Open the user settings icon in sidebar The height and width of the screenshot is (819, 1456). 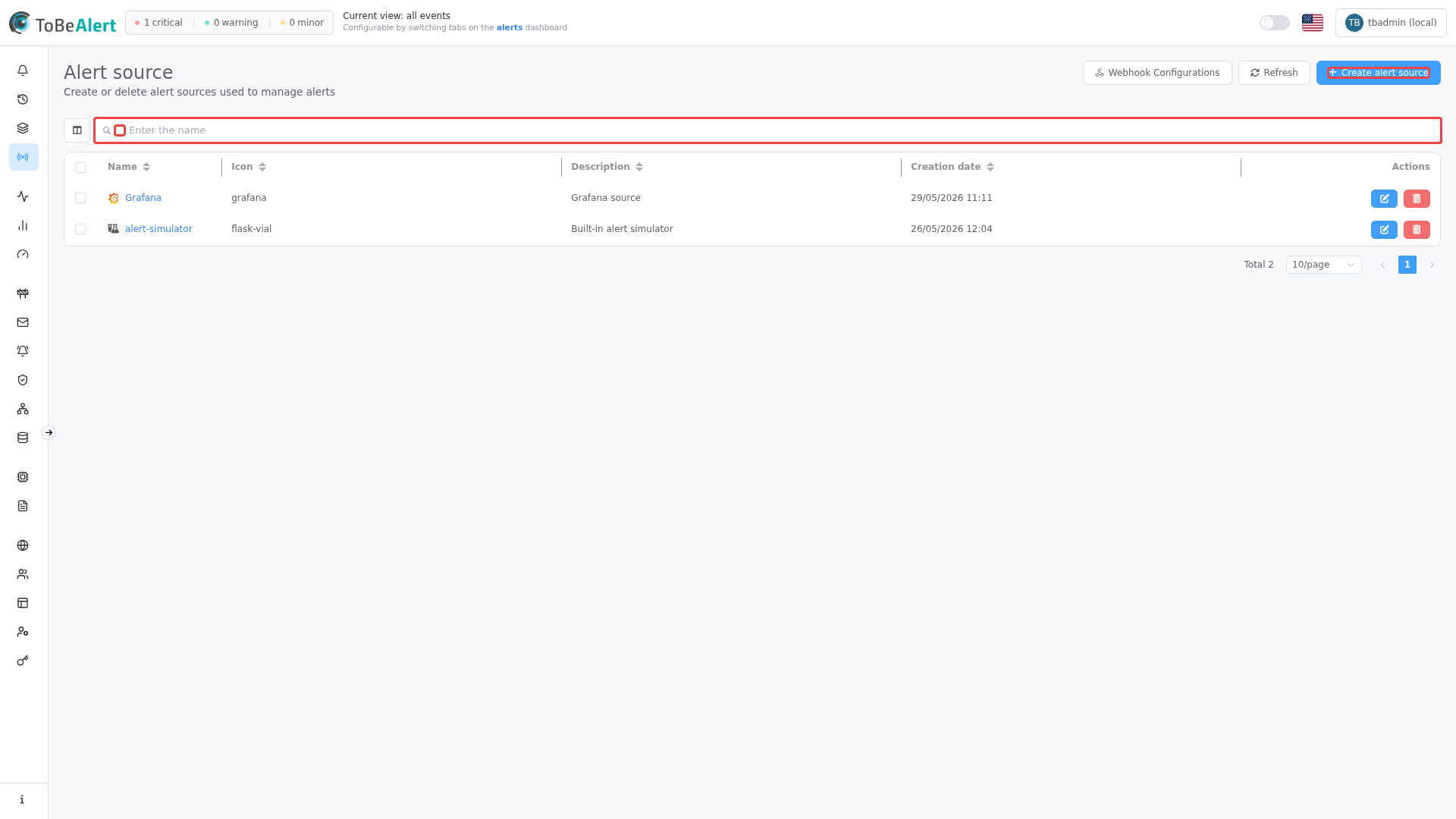(23, 632)
